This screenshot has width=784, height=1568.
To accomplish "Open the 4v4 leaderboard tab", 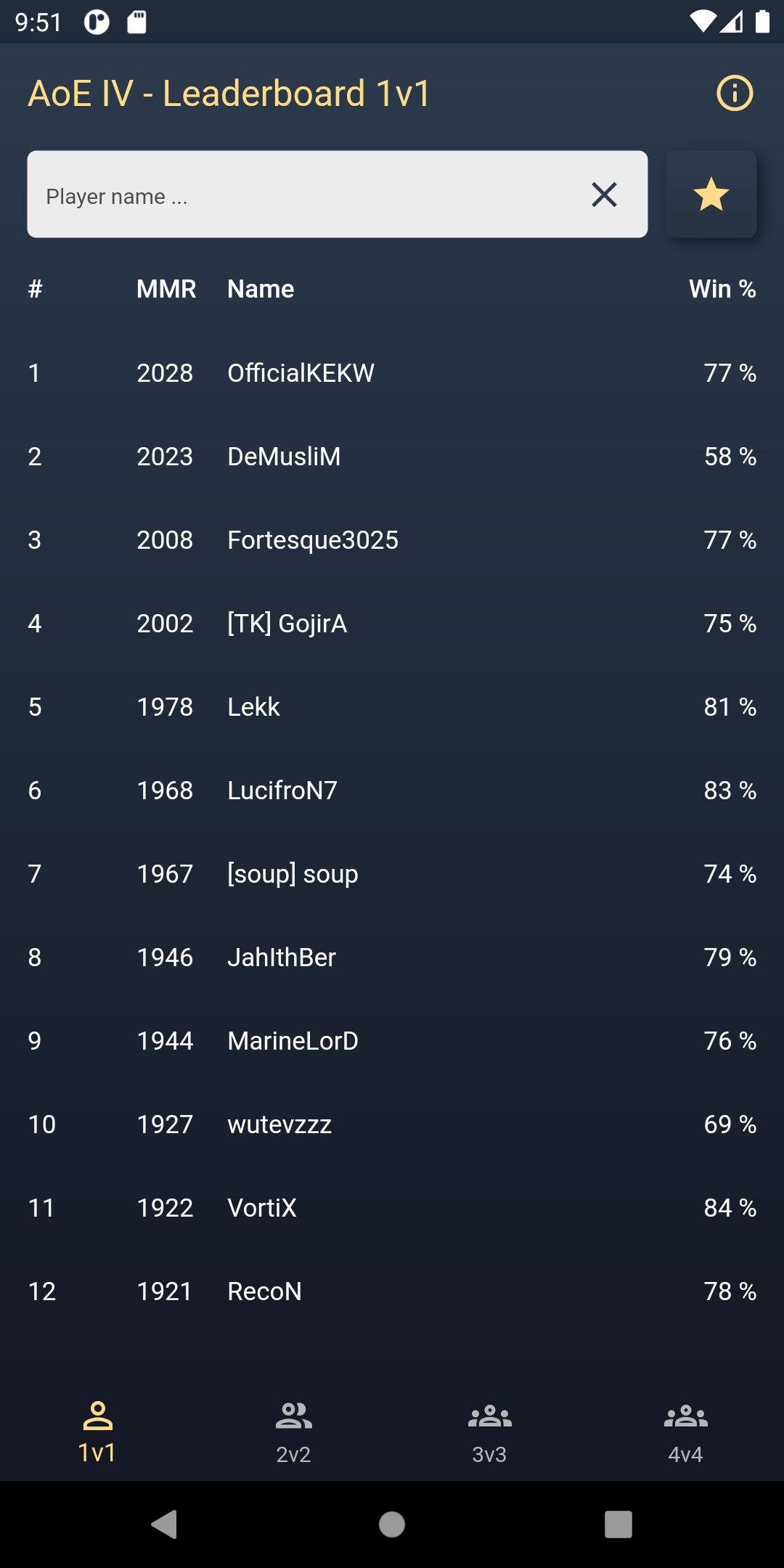I will point(686,1432).
